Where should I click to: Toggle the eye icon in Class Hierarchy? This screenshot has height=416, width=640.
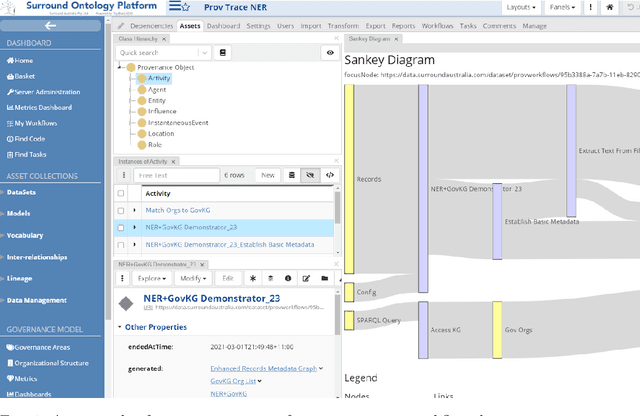pyautogui.click(x=328, y=52)
